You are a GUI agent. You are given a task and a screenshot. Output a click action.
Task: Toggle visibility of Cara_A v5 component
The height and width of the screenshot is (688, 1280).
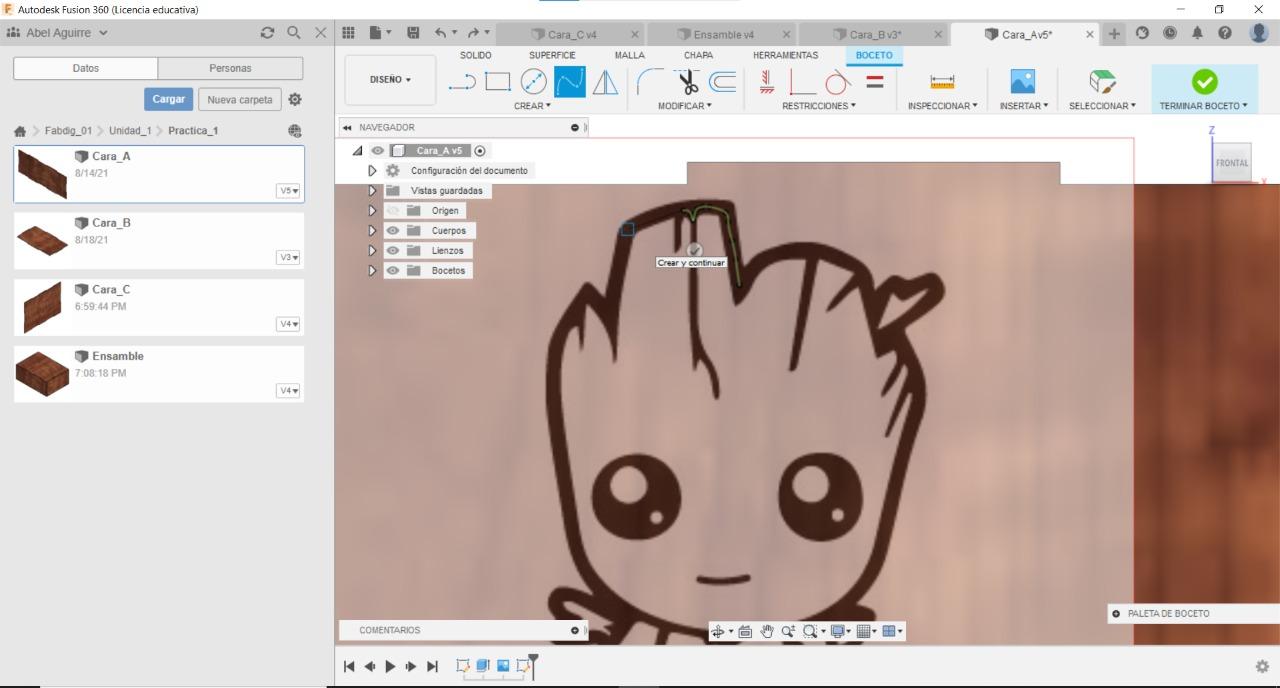click(378, 151)
